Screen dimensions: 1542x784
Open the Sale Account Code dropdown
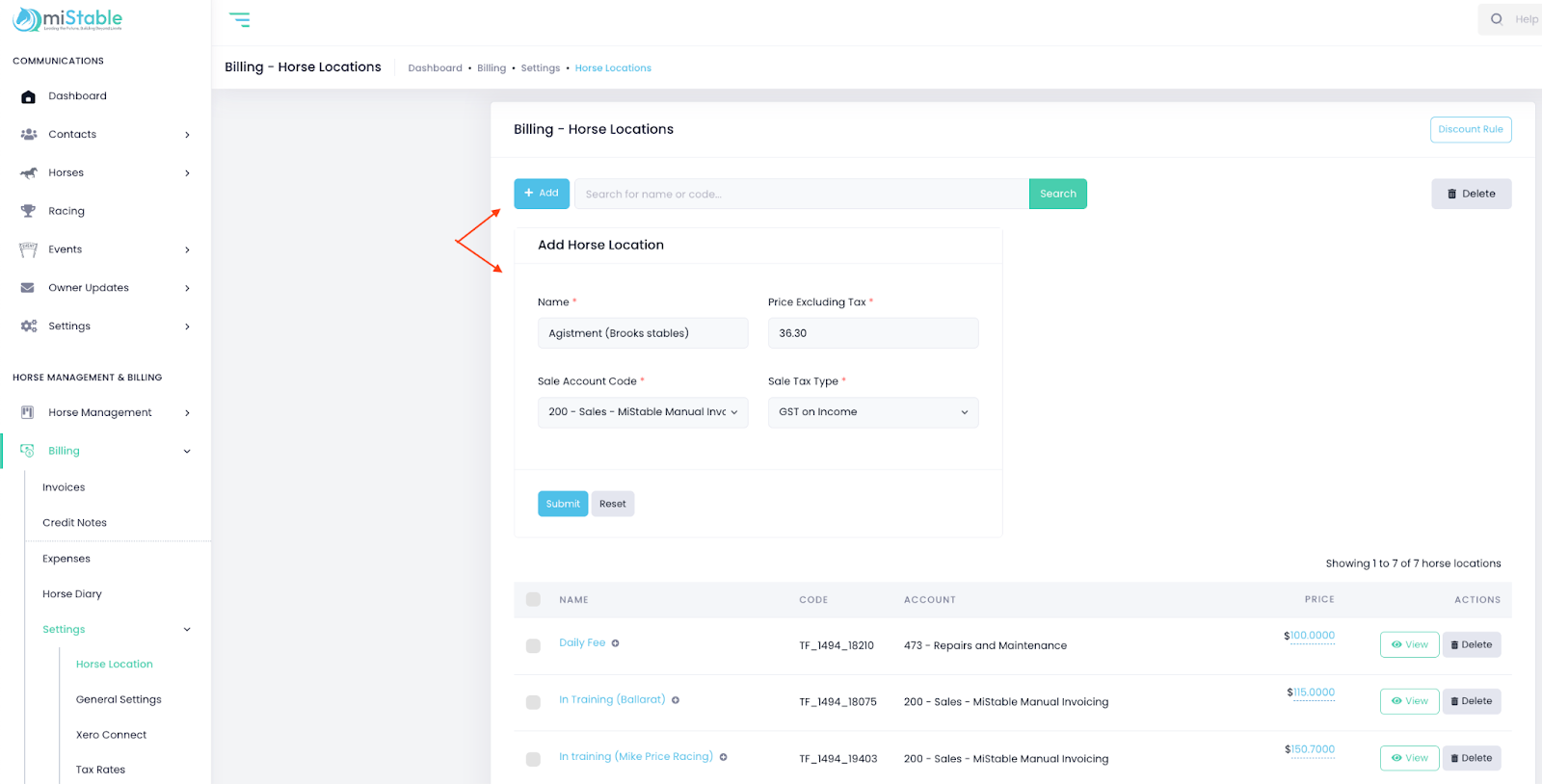(642, 412)
